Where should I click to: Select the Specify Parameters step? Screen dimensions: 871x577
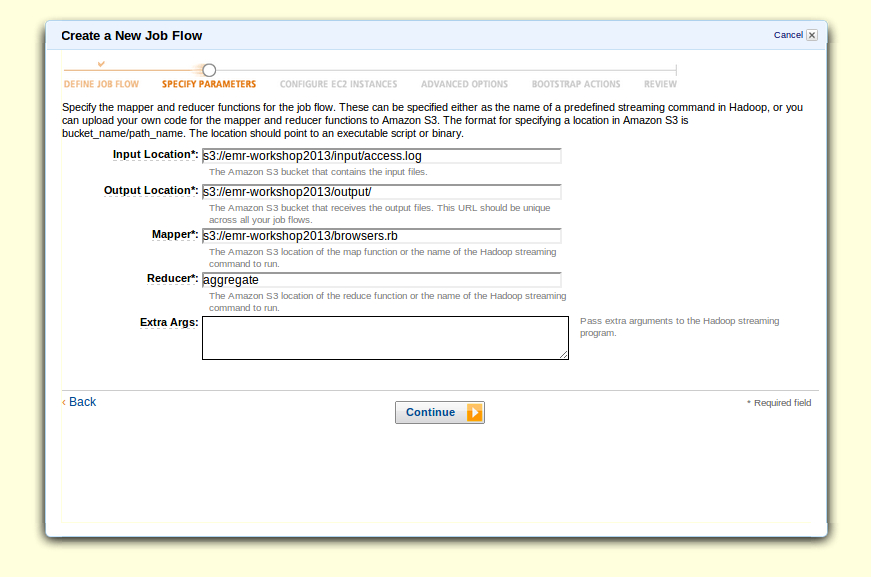pos(209,84)
